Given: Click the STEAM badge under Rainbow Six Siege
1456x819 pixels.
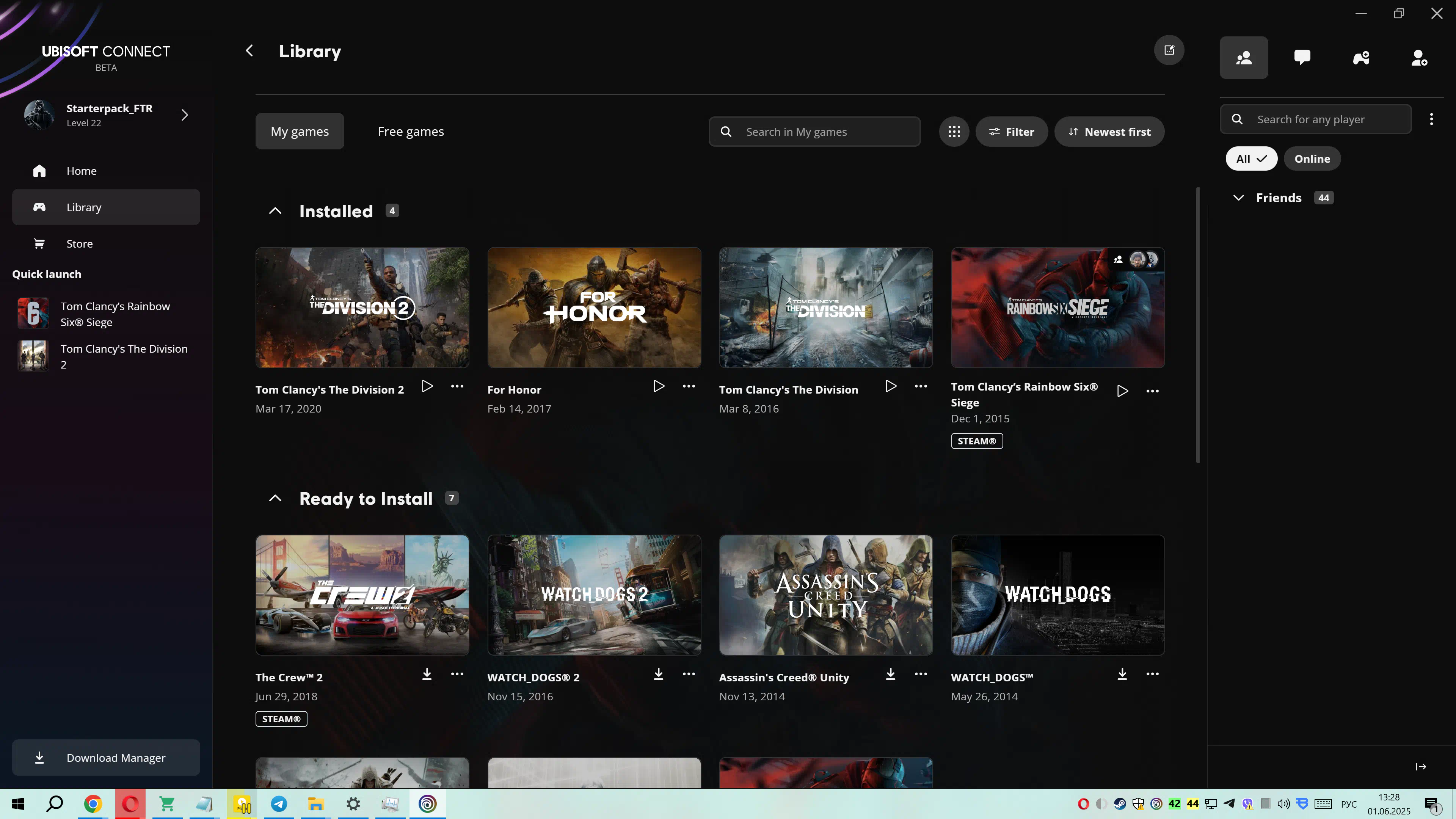Looking at the screenshot, I should tap(977, 441).
